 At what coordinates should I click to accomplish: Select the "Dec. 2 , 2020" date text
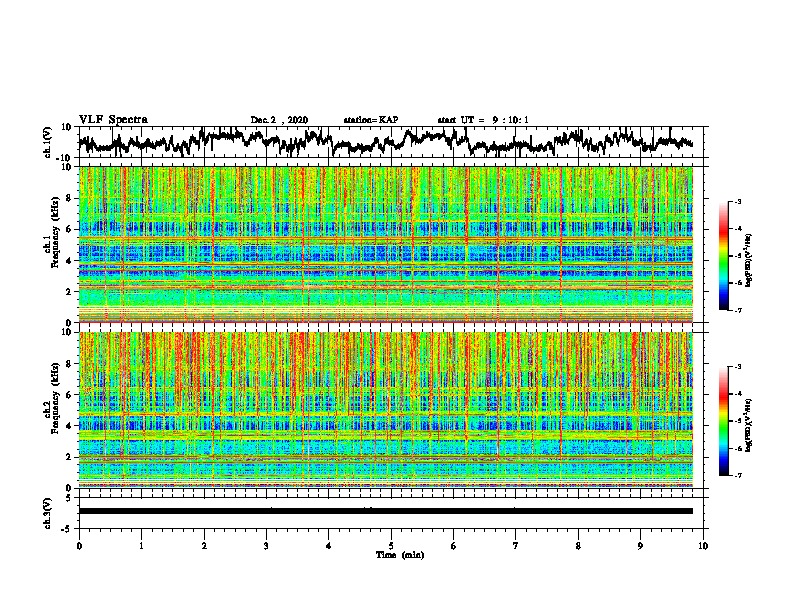[279, 120]
